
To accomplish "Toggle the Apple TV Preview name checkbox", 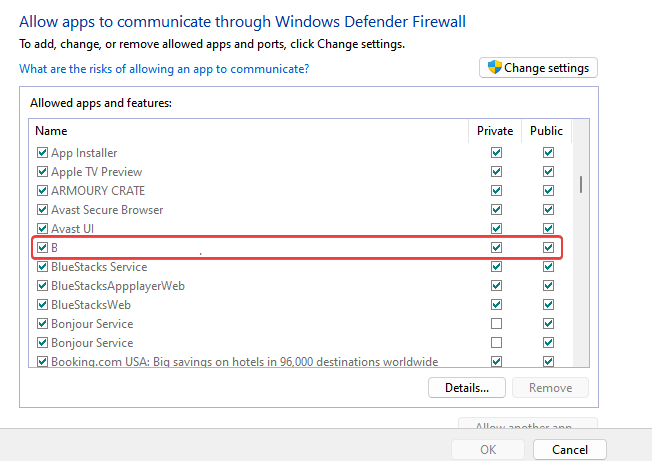I will point(42,172).
